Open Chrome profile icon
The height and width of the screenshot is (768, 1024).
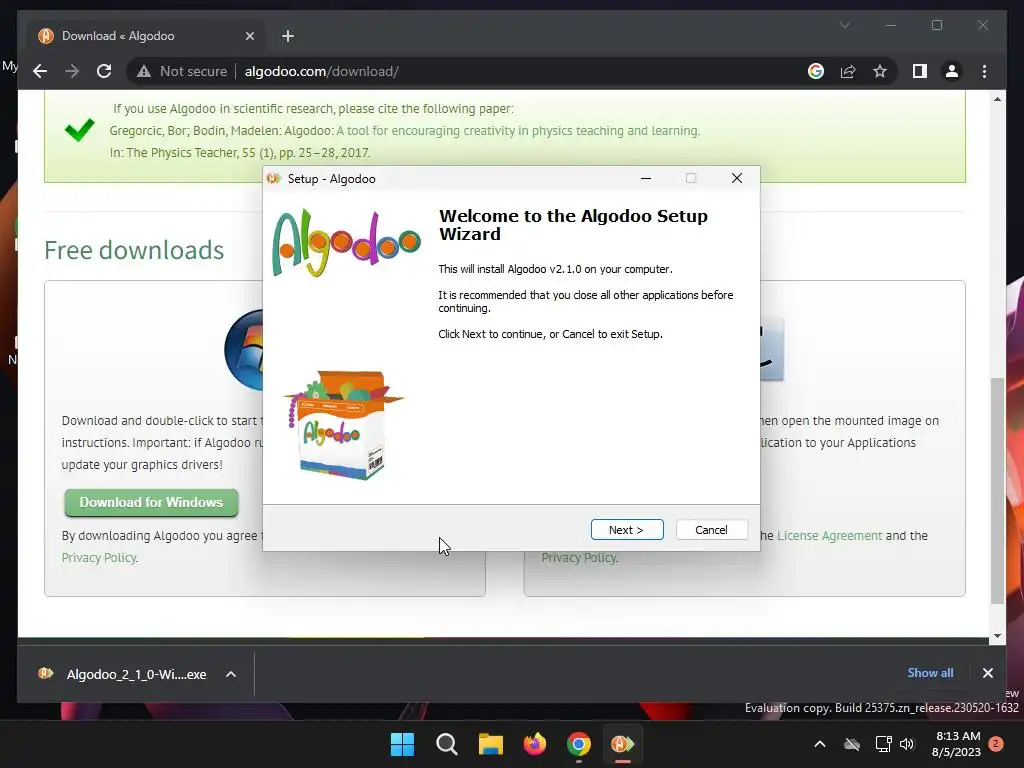coord(952,71)
